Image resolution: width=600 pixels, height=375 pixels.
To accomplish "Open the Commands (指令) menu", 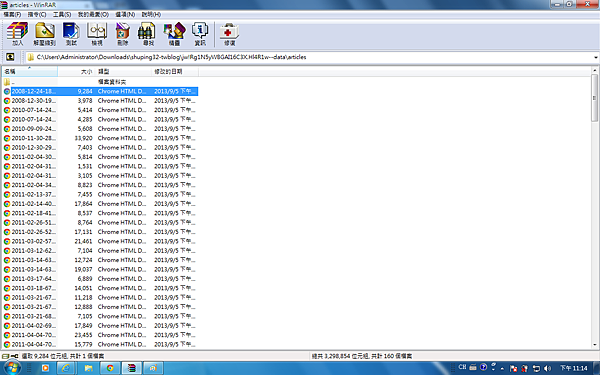I will coord(37,15).
